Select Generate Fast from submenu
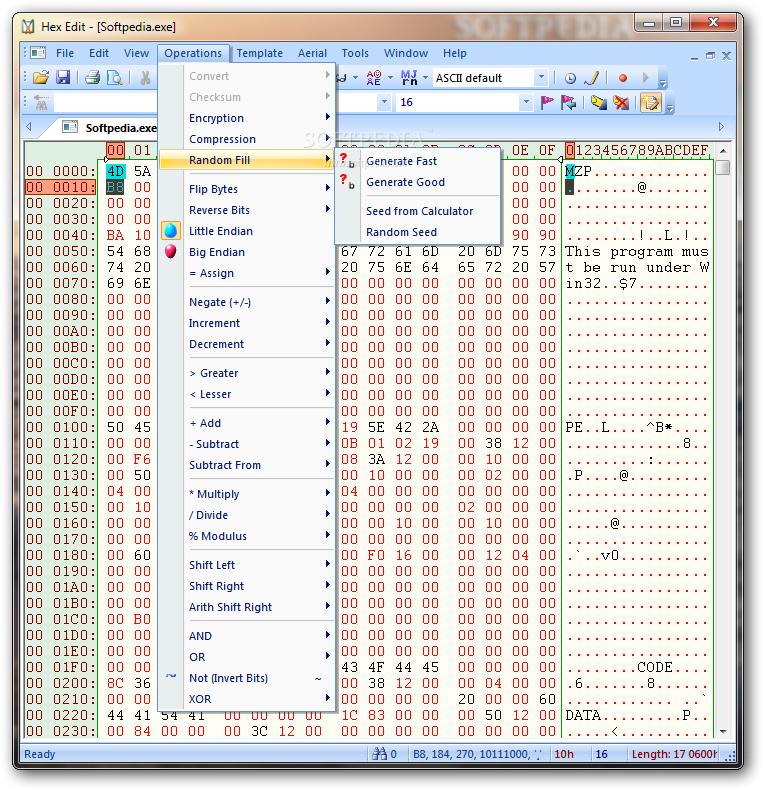 point(418,161)
